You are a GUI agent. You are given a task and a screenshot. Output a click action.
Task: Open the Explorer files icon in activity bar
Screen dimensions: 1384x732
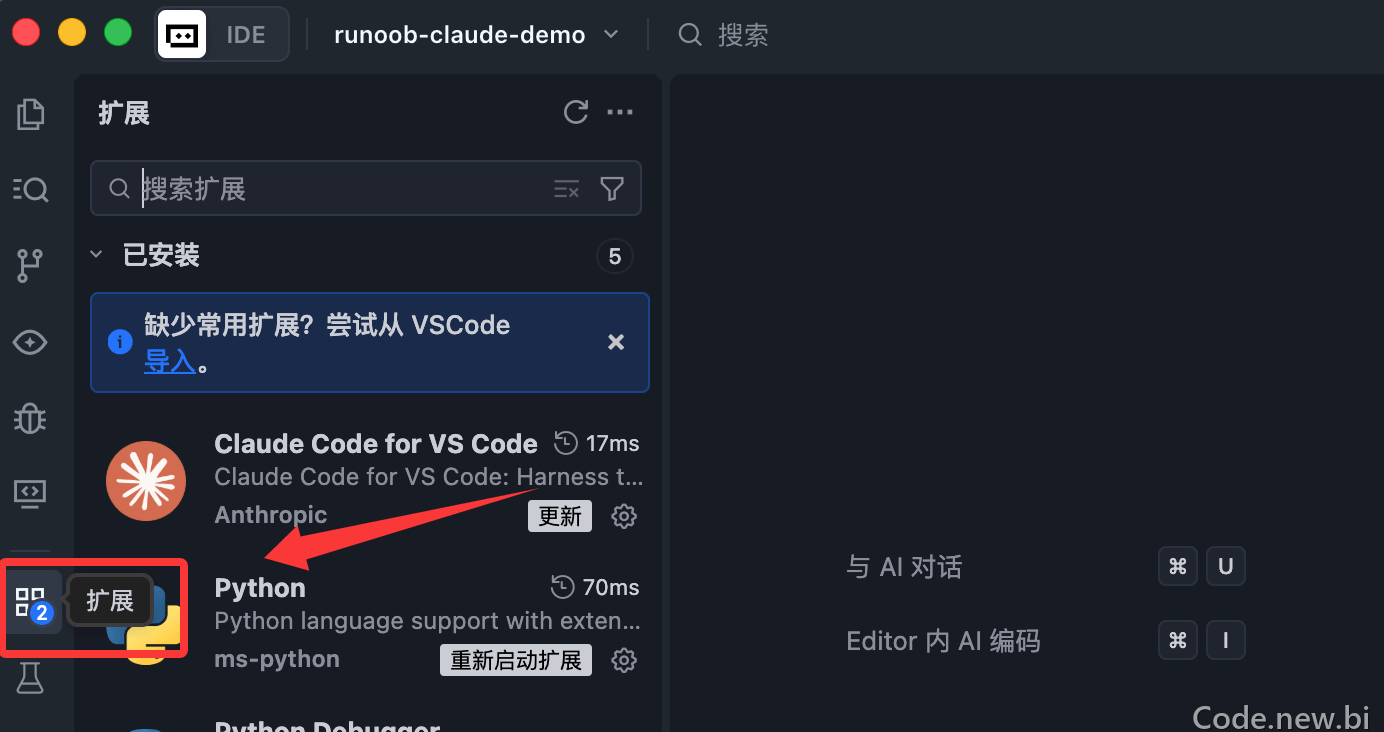(x=31, y=114)
